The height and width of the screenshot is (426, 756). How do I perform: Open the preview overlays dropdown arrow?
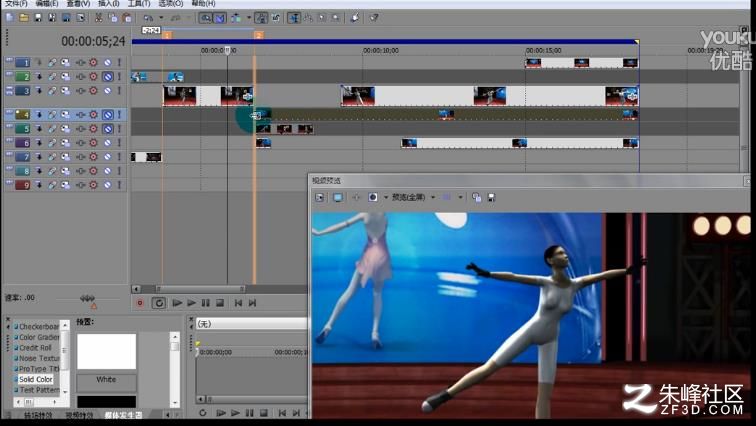[460, 198]
